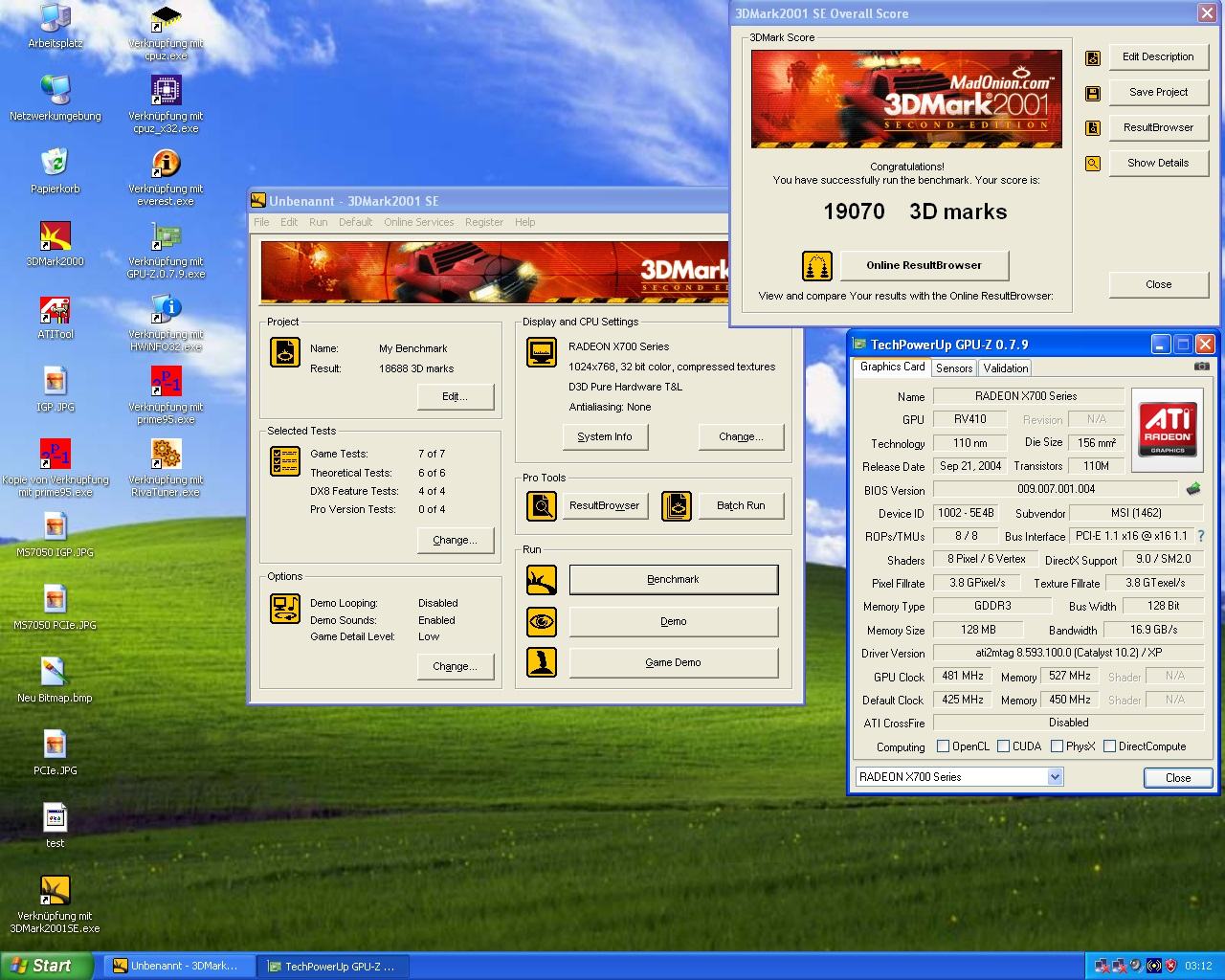Switch to the Sensors tab in GPU-Z

click(x=953, y=368)
